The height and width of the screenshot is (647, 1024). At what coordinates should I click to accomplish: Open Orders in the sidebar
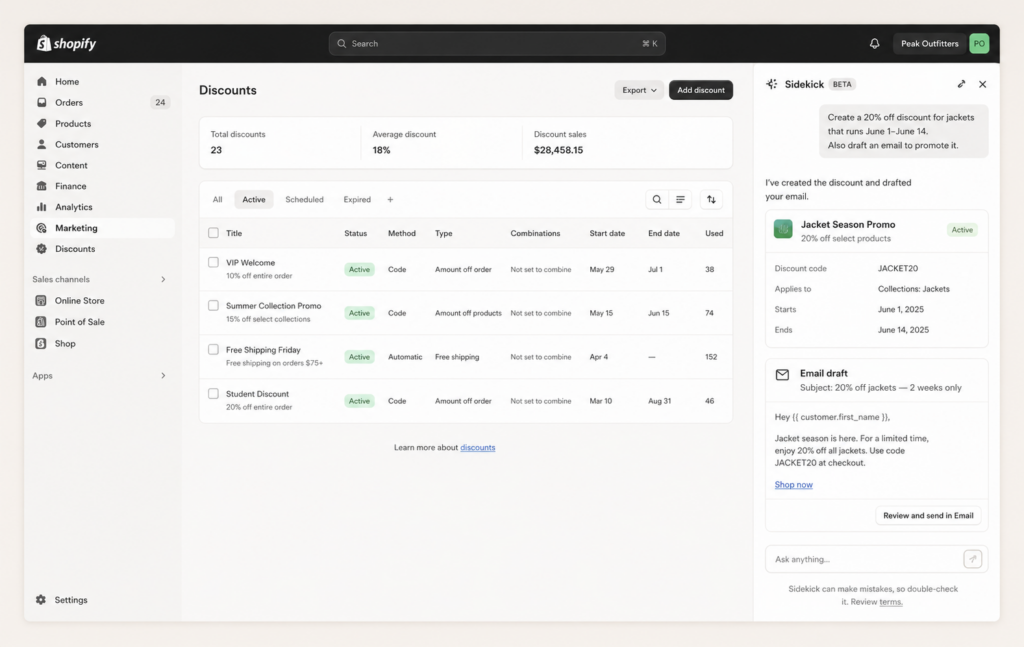click(102, 103)
